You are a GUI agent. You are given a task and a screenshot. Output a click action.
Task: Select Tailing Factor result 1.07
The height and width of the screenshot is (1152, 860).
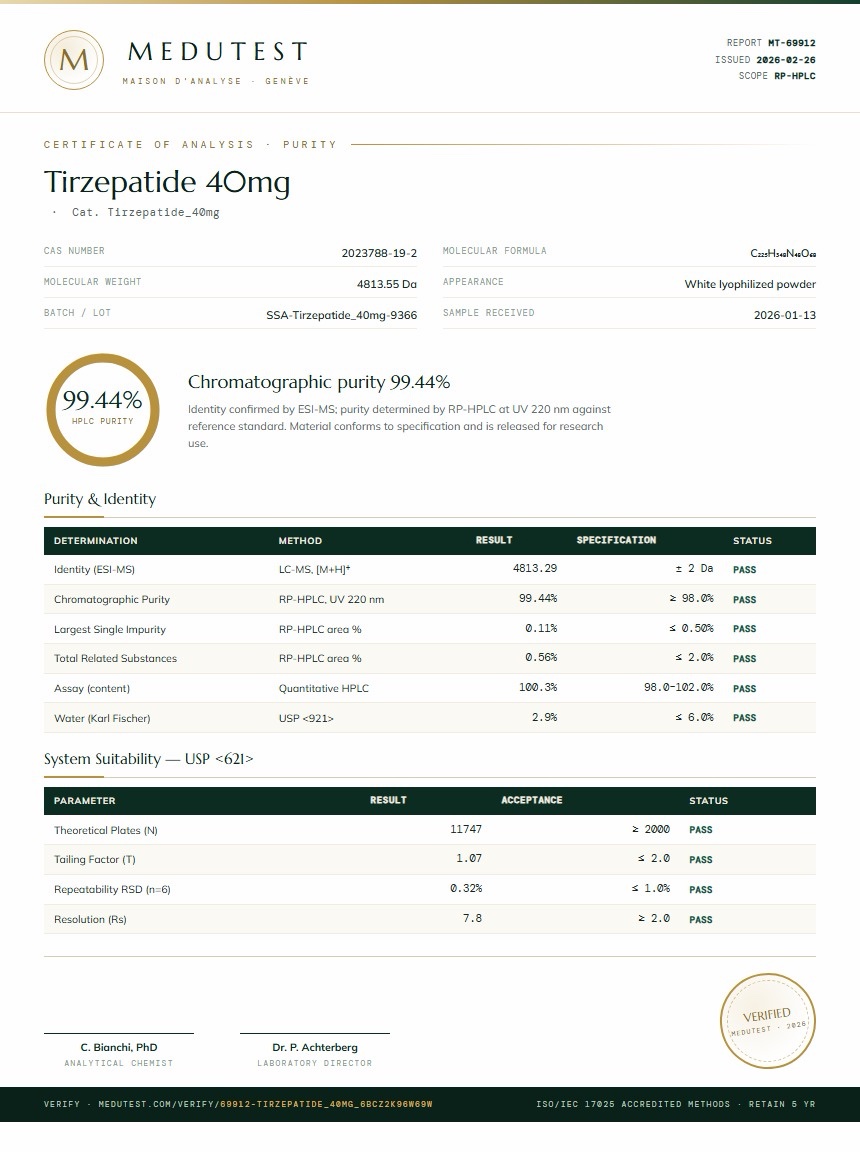469,858
